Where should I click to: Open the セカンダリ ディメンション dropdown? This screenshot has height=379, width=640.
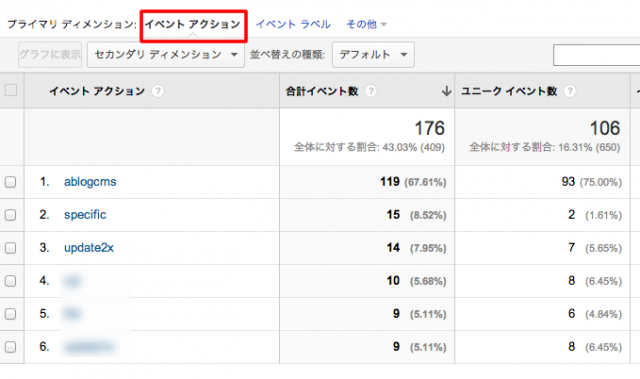(166, 55)
